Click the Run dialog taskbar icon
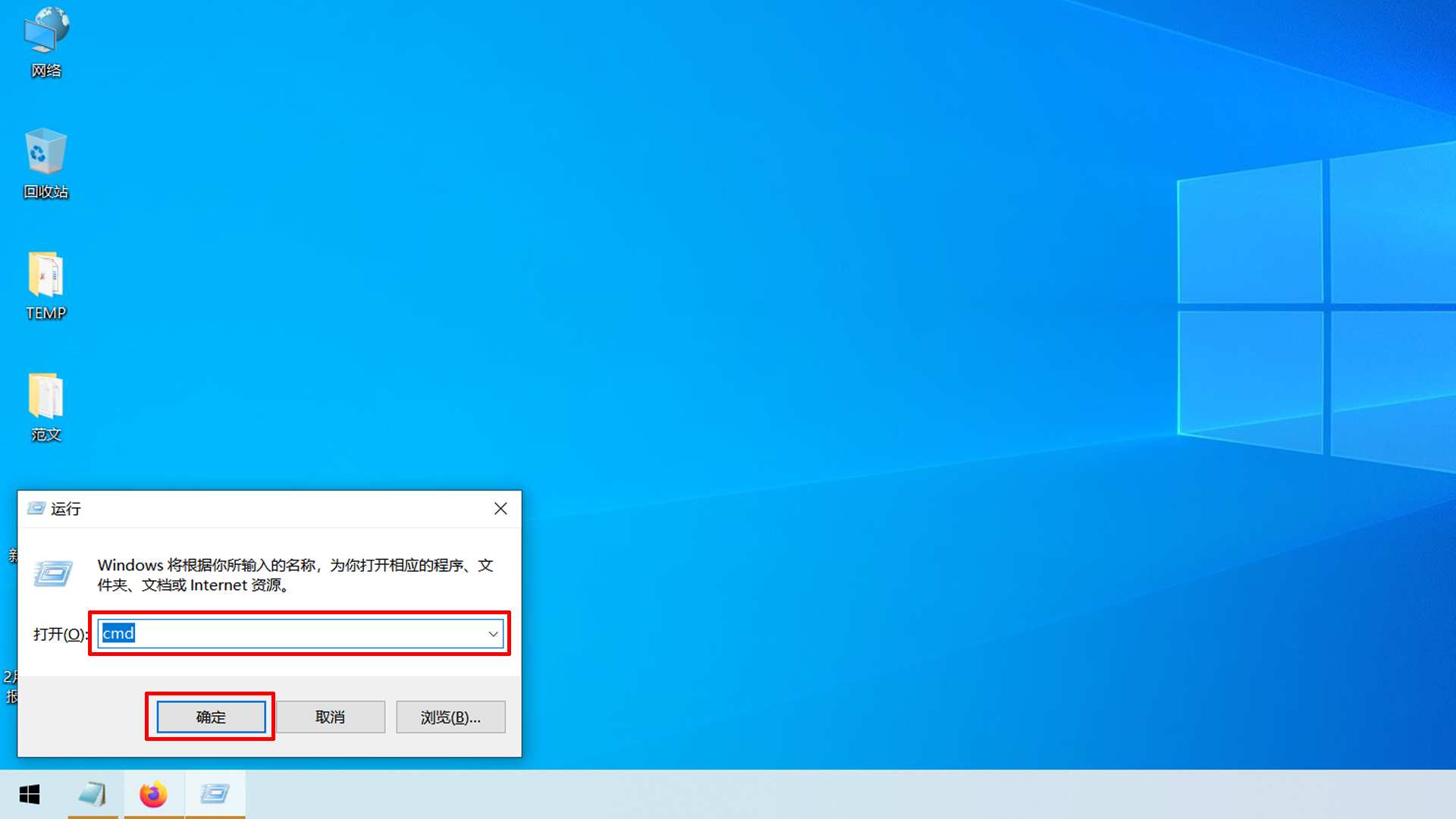The width and height of the screenshot is (1456, 819). point(215,794)
